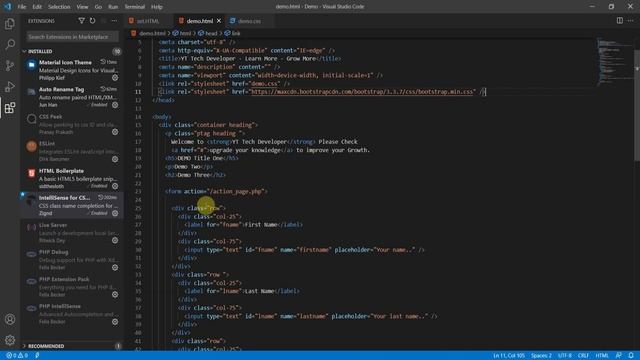Open the File menu
The width and height of the screenshot is (640, 360).
click(x=22, y=7)
